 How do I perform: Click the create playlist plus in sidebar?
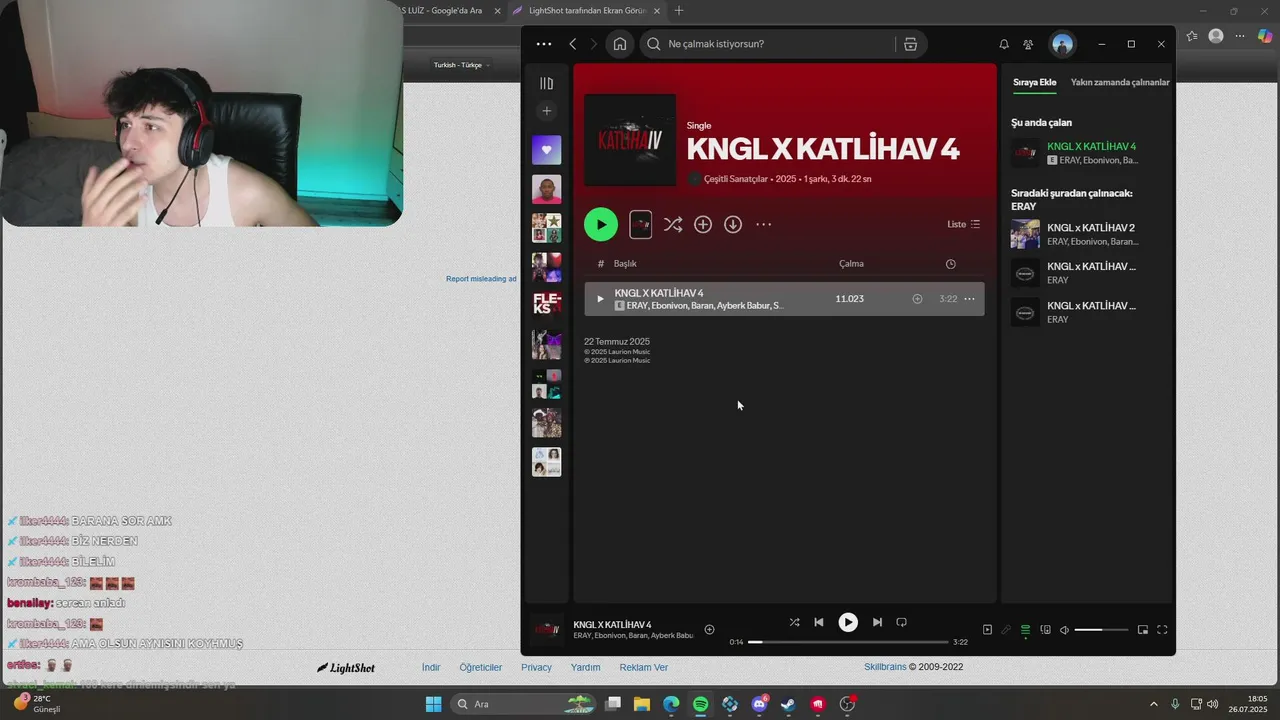tap(546, 111)
